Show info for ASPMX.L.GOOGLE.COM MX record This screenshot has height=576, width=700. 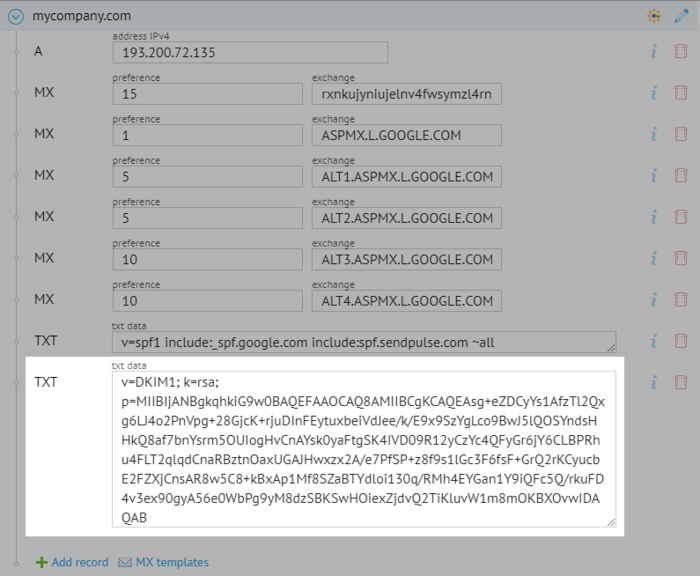(x=654, y=134)
